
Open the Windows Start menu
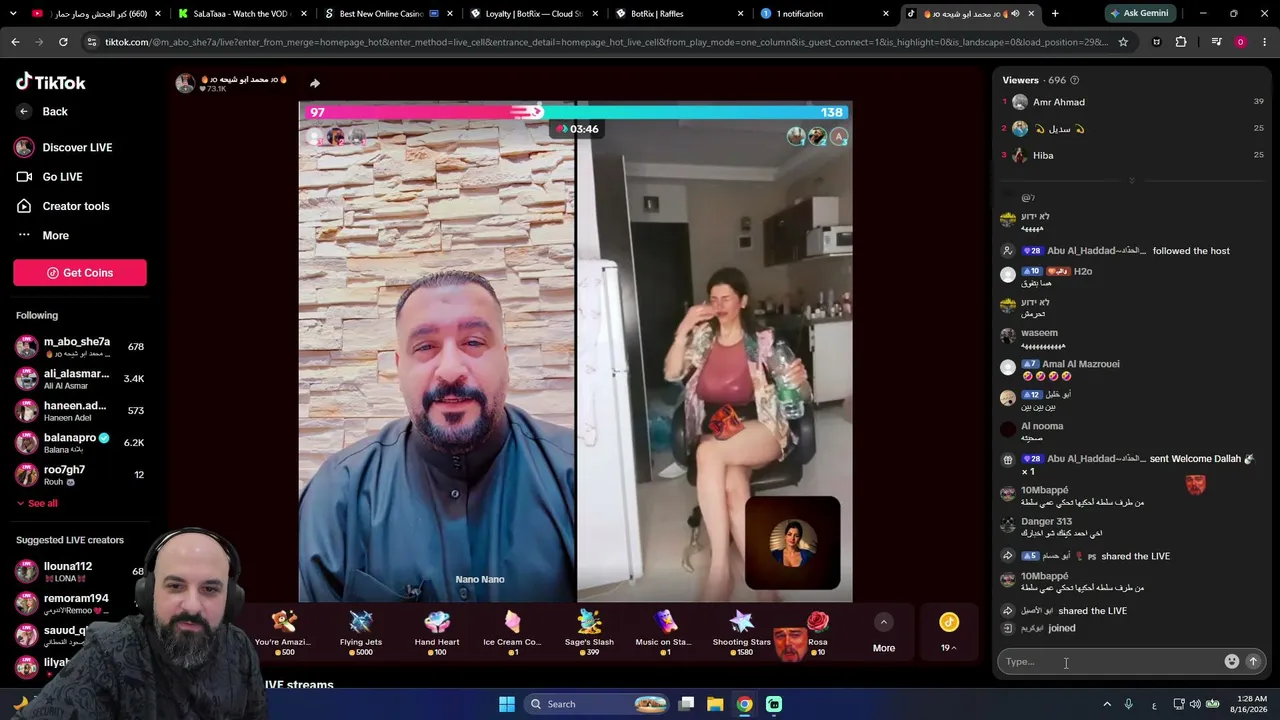click(x=507, y=704)
